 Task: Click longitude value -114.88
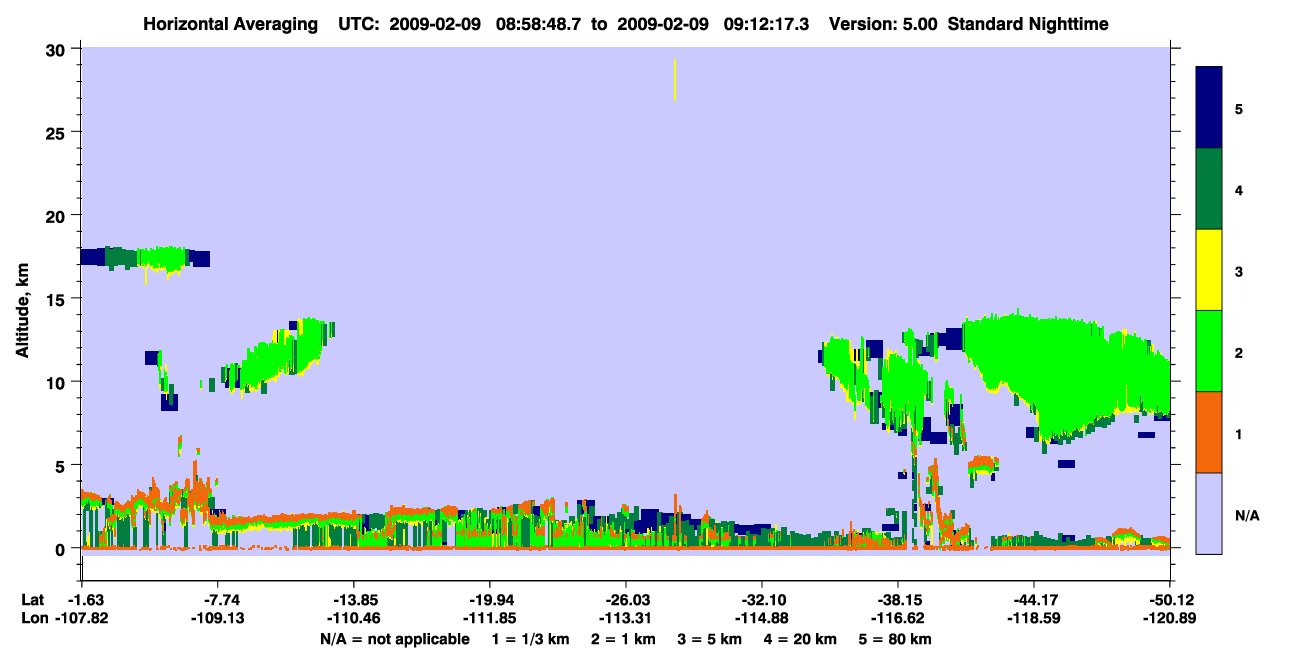pos(761,618)
